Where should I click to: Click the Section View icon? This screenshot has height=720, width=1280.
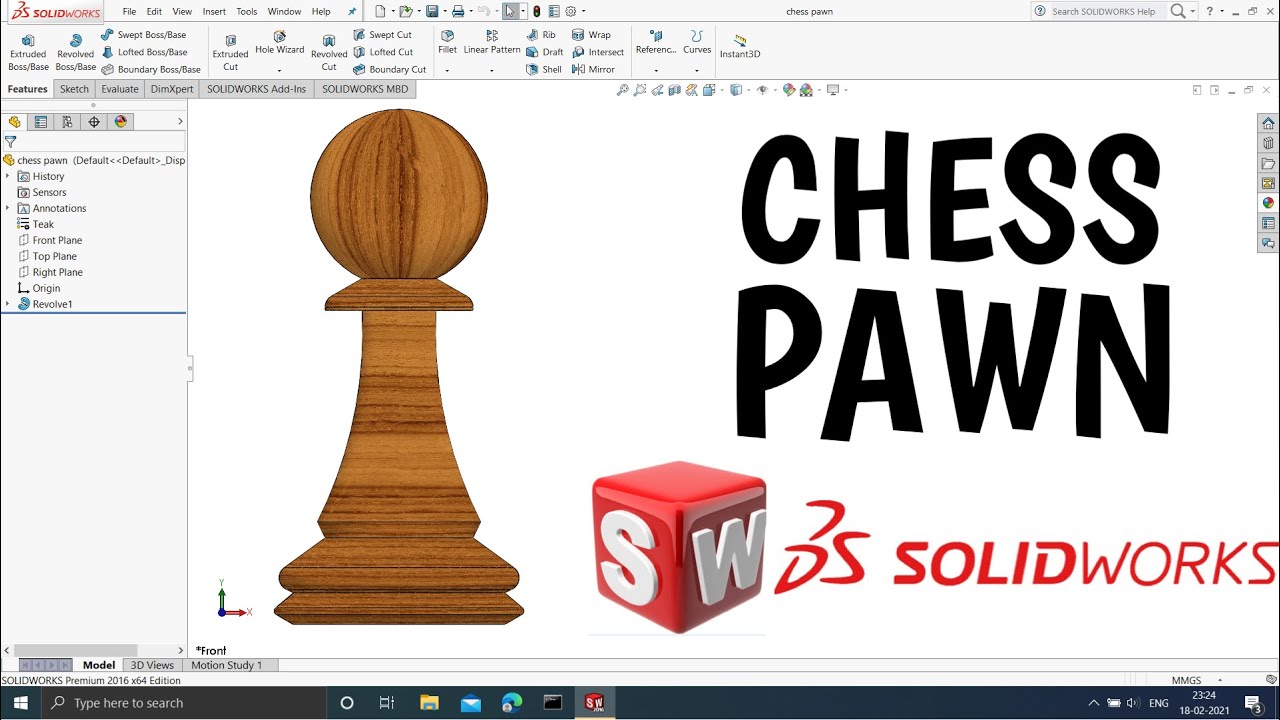coord(675,90)
